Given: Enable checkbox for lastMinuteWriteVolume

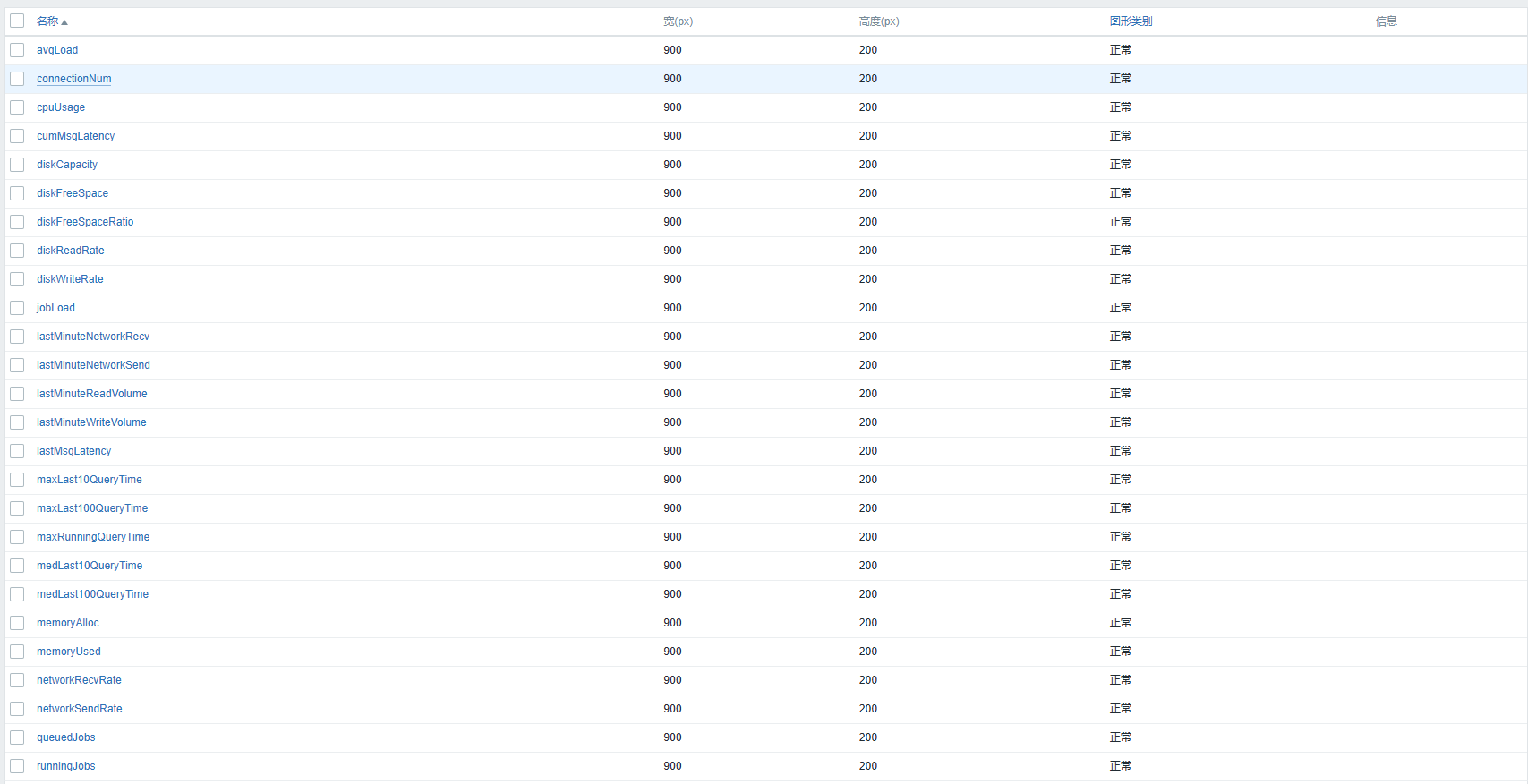Looking at the screenshot, I should (17, 422).
